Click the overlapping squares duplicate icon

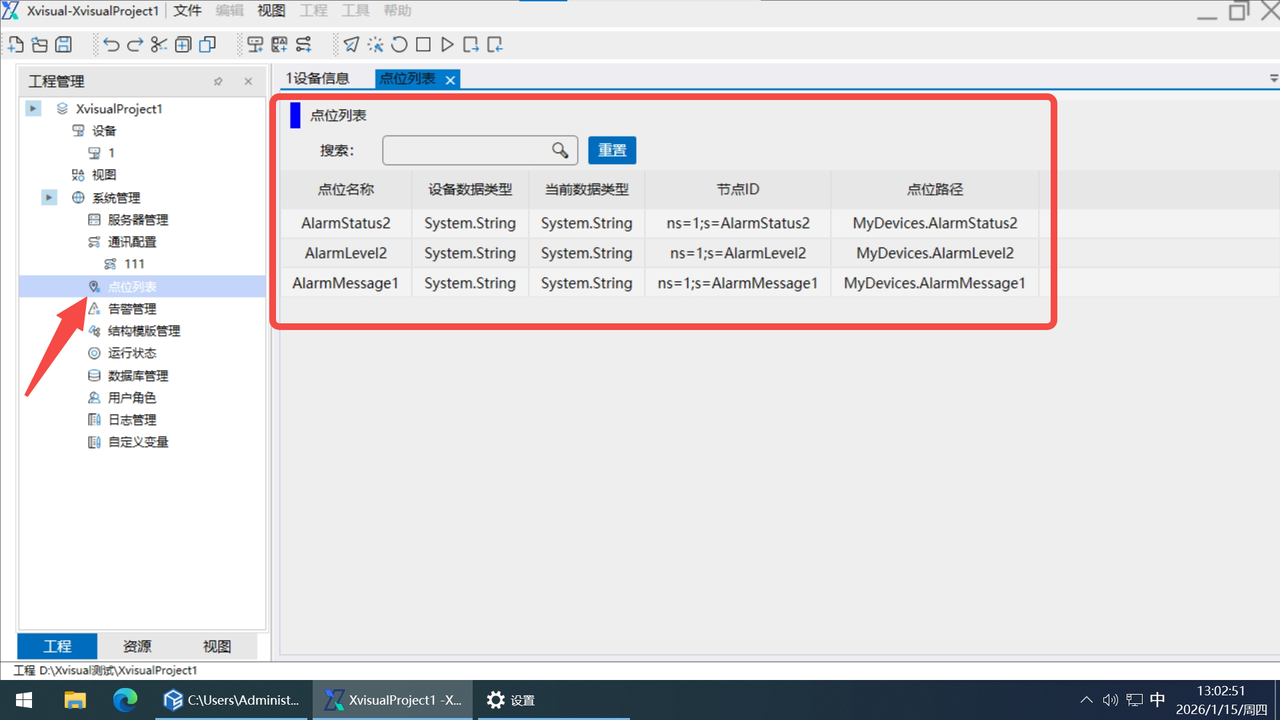tap(207, 44)
